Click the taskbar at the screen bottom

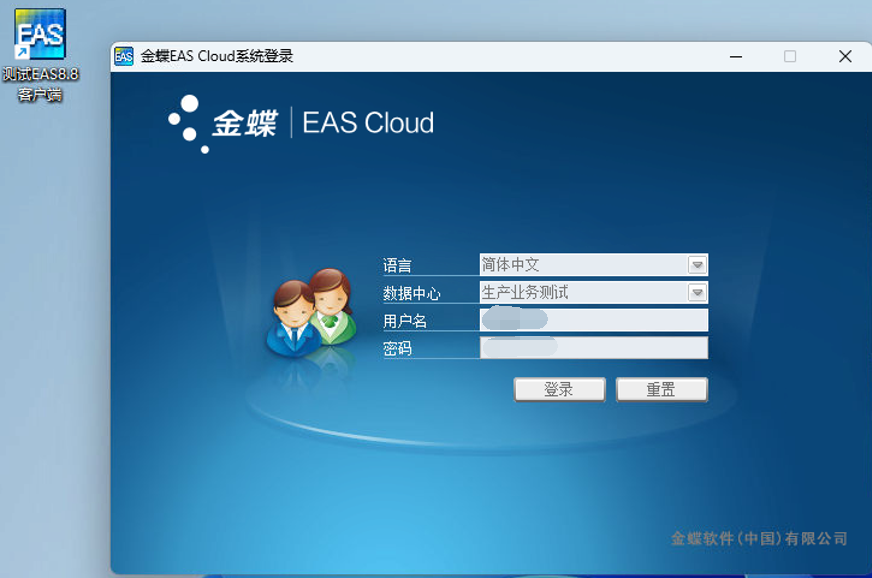point(436,574)
